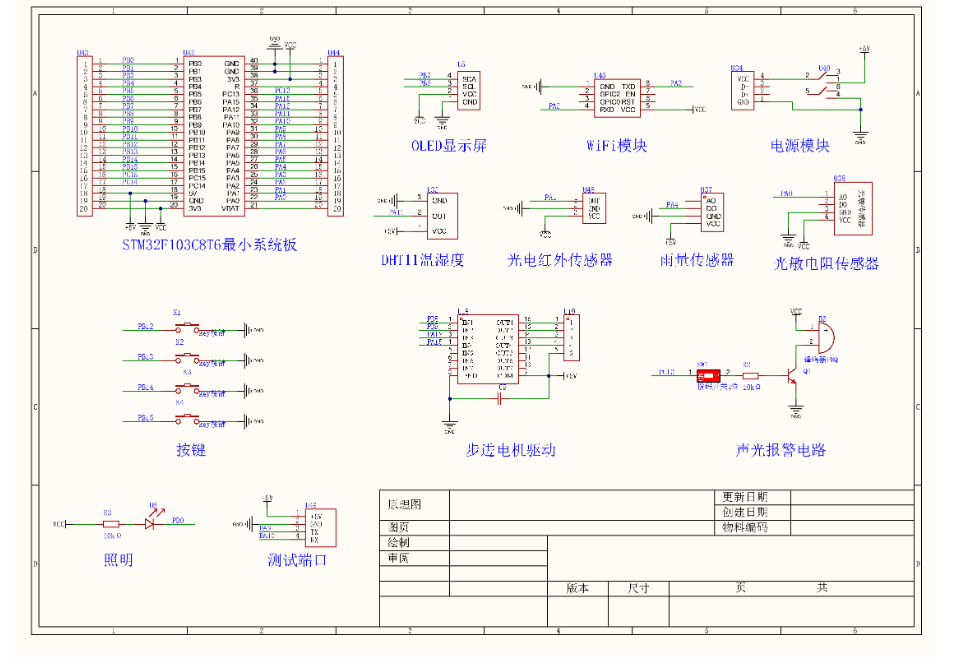This screenshot has height=665, width=959.
Task: Click push button K3 on PB14 line
Action: click(187, 389)
